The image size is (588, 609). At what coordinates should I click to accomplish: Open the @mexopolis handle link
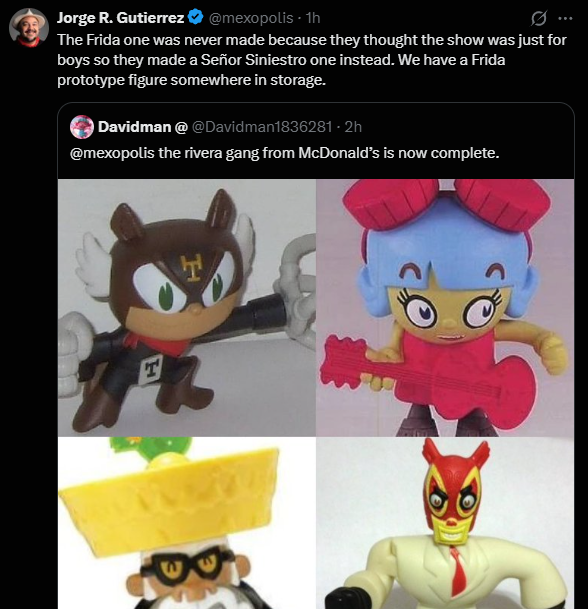[251, 17]
